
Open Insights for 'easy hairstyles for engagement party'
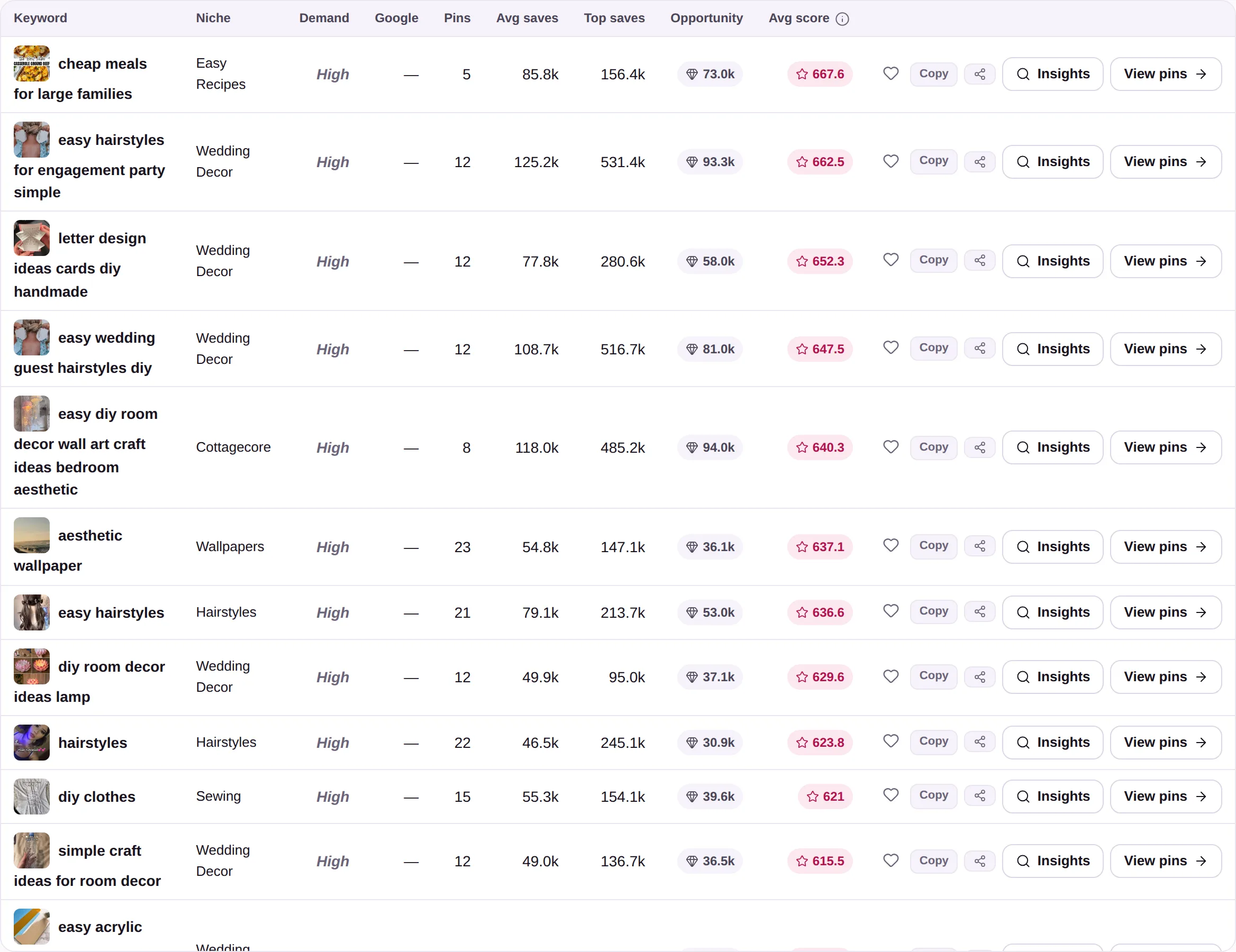(1052, 162)
